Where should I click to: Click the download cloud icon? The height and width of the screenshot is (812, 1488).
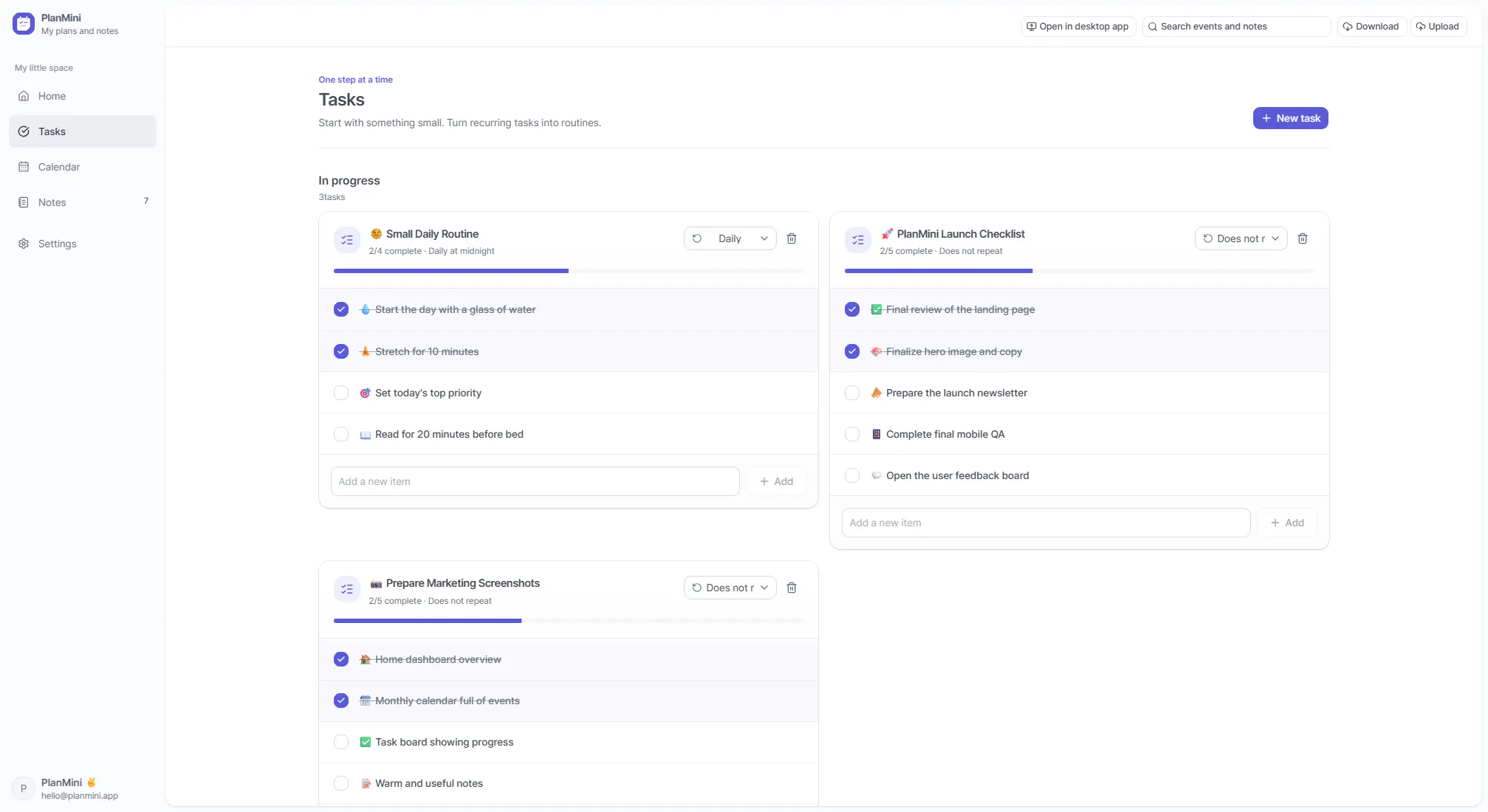1348,27
